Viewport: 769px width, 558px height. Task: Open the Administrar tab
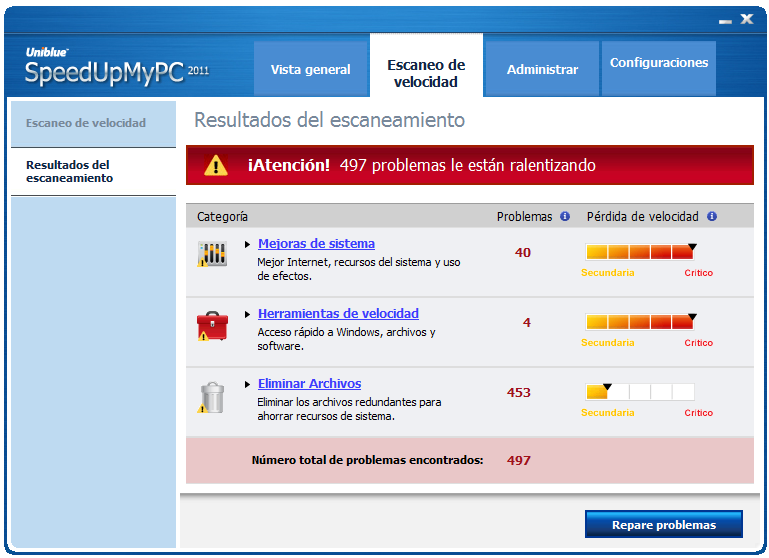point(542,69)
